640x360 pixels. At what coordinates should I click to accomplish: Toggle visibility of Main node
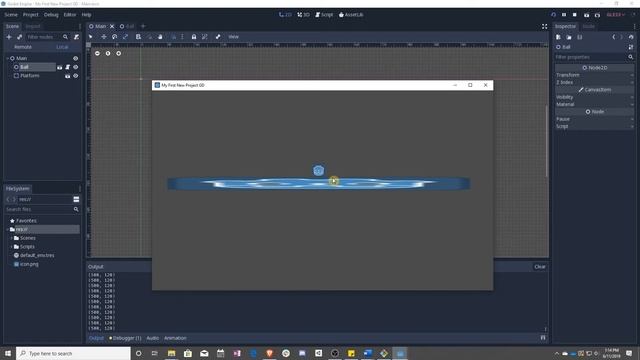pos(76,58)
